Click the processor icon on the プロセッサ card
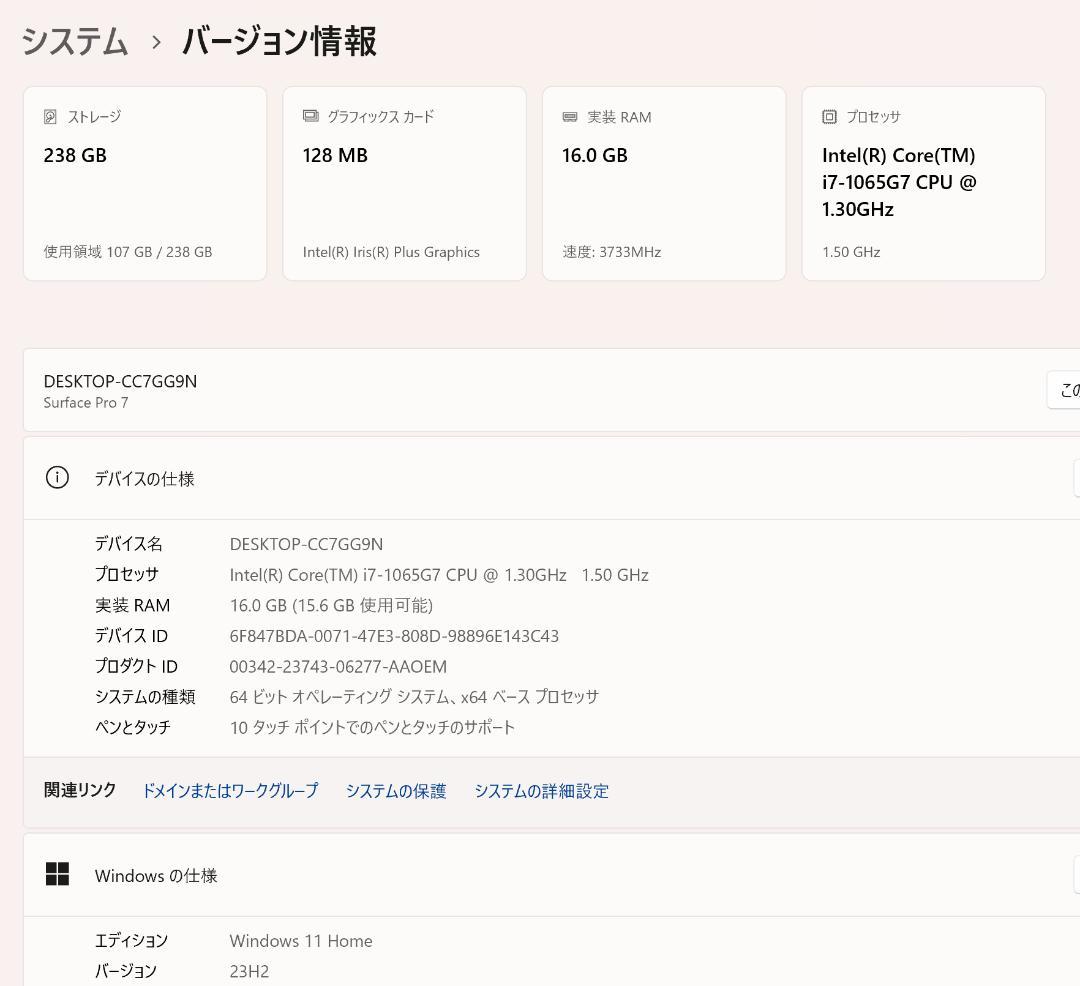 click(x=829, y=117)
